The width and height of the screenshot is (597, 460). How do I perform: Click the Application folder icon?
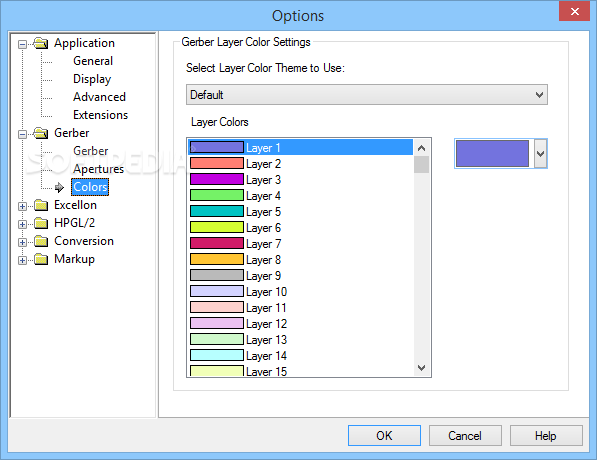[x=41, y=43]
